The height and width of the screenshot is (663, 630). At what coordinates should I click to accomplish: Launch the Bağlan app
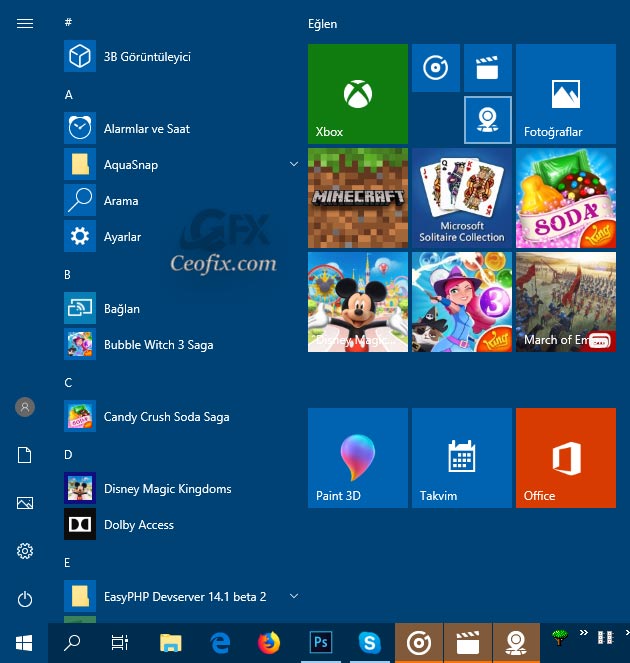(x=182, y=308)
